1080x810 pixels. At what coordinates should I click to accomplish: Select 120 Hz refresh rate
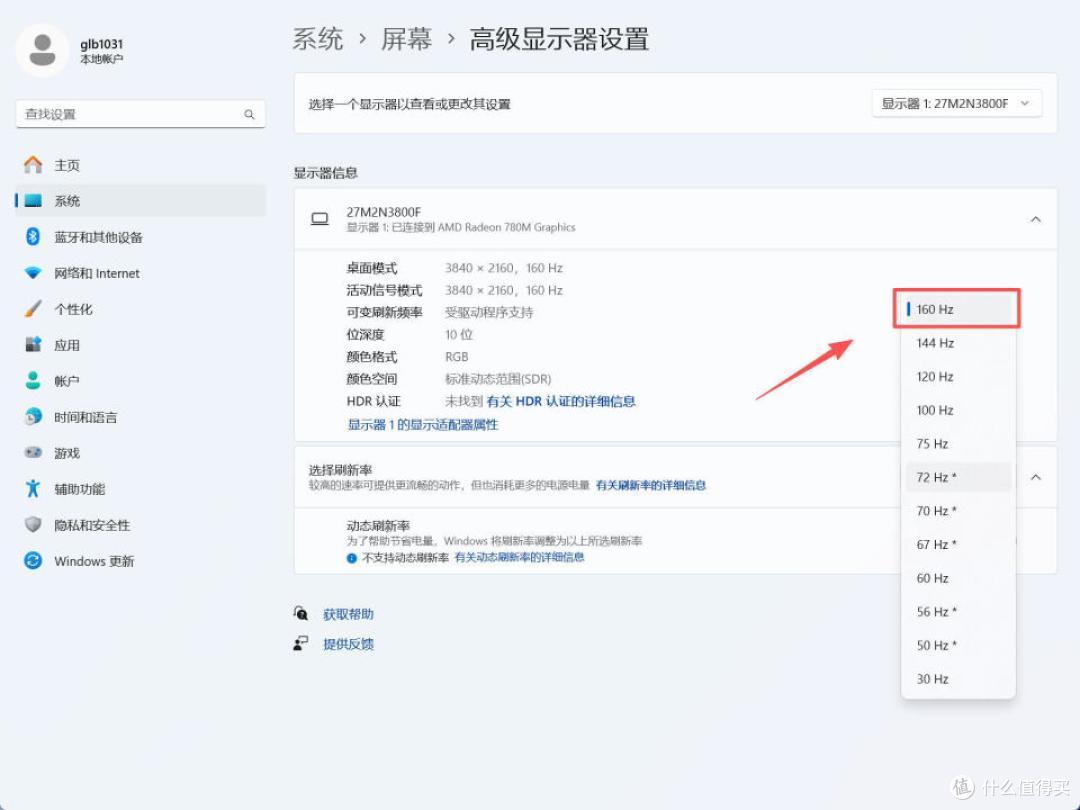click(x=957, y=377)
